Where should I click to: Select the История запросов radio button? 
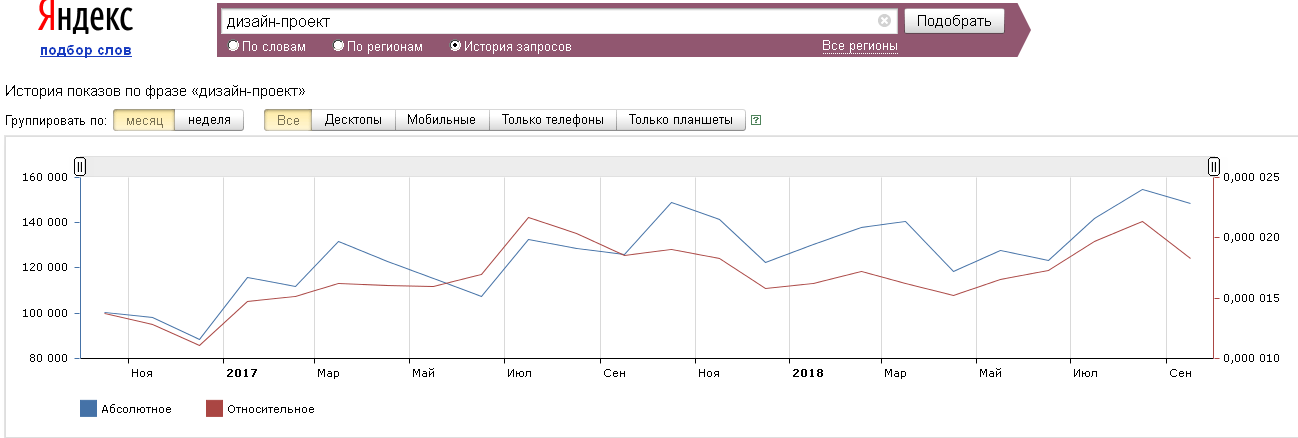click(456, 46)
